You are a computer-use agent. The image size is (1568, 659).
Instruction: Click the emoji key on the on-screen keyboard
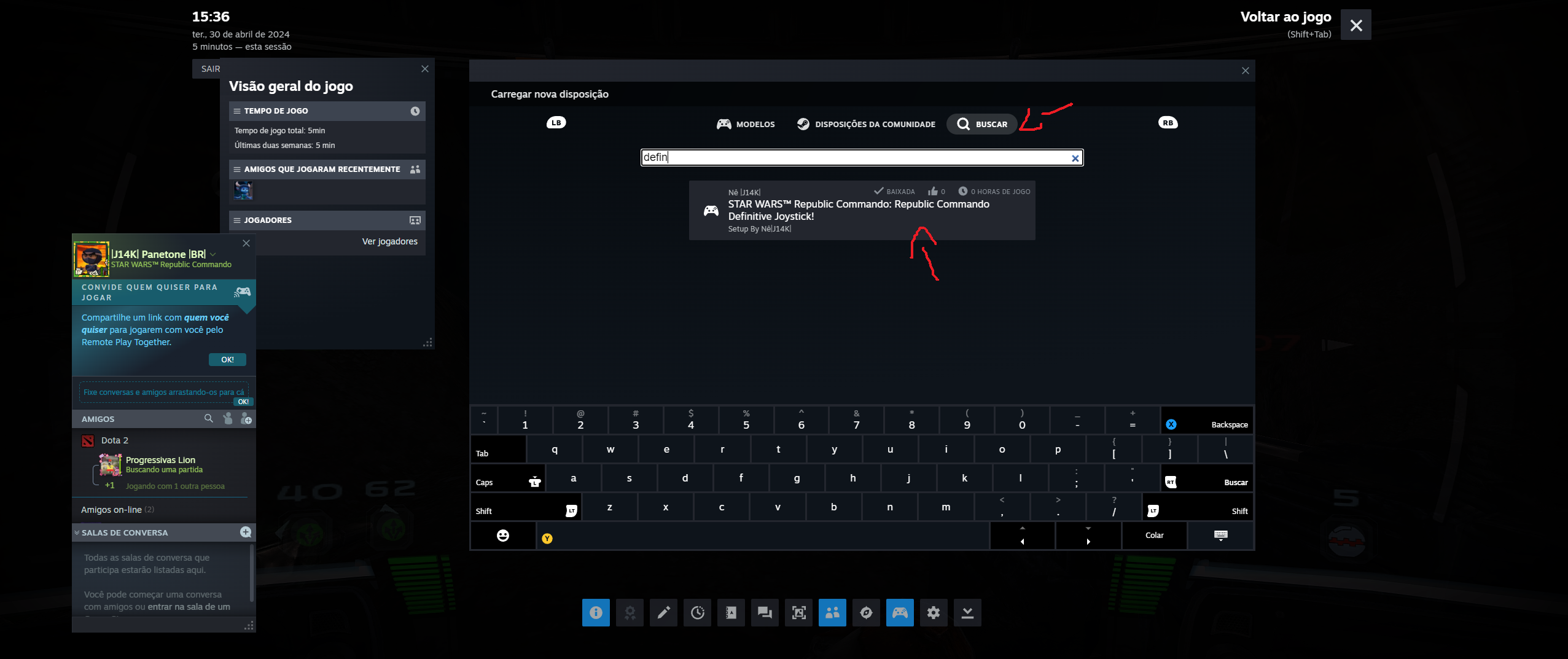pos(503,536)
